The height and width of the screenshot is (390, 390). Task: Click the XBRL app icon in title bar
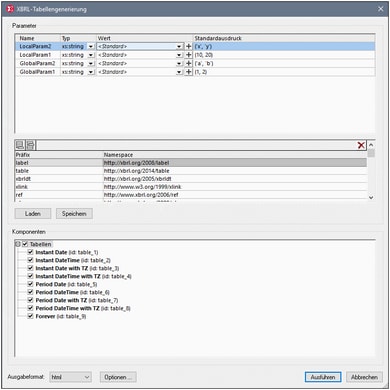[11, 9]
